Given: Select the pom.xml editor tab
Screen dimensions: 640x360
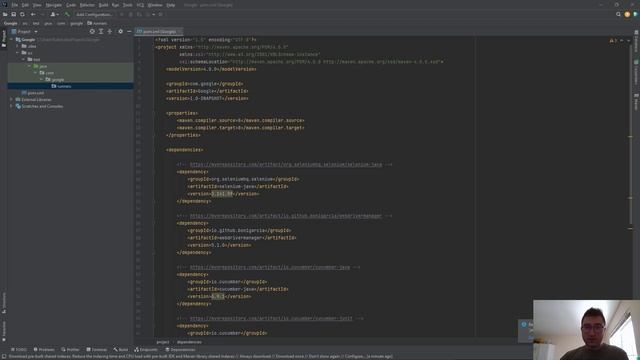Looking at the screenshot, I should pyautogui.click(x=159, y=31).
